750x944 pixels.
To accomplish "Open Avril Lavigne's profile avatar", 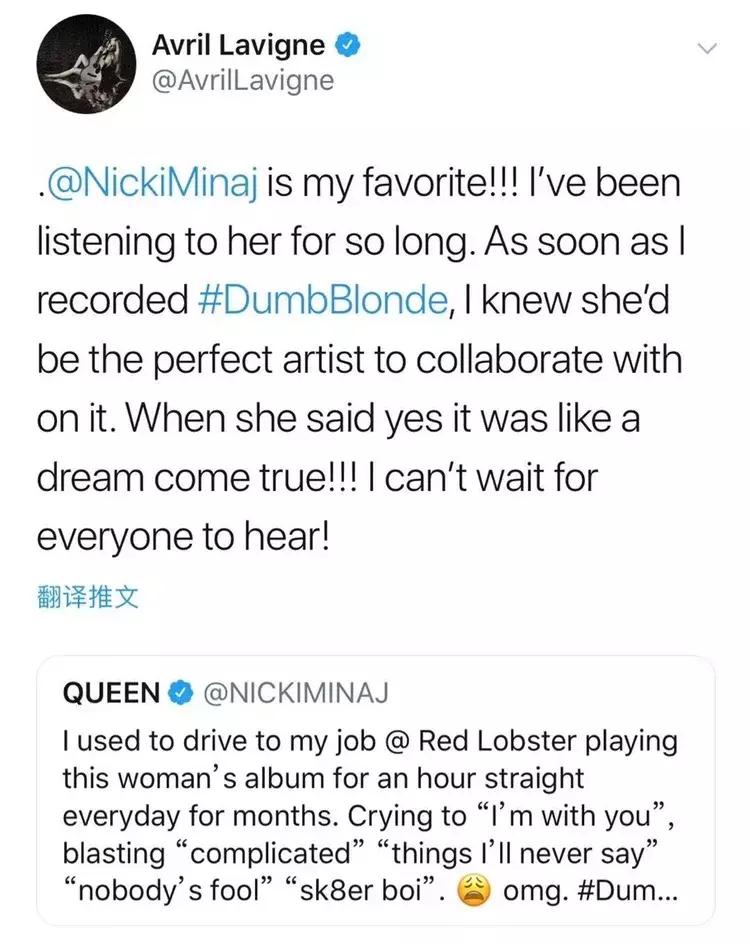I will coord(83,63).
